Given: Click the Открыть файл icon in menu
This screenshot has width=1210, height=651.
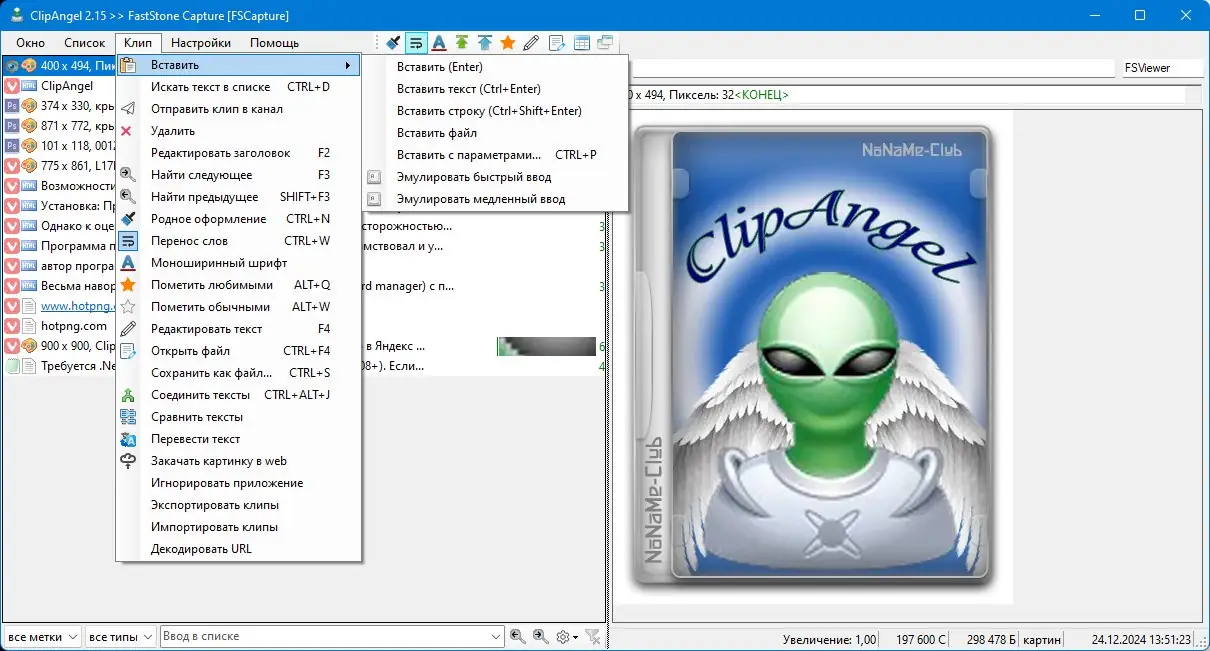Looking at the screenshot, I should click(128, 351).
